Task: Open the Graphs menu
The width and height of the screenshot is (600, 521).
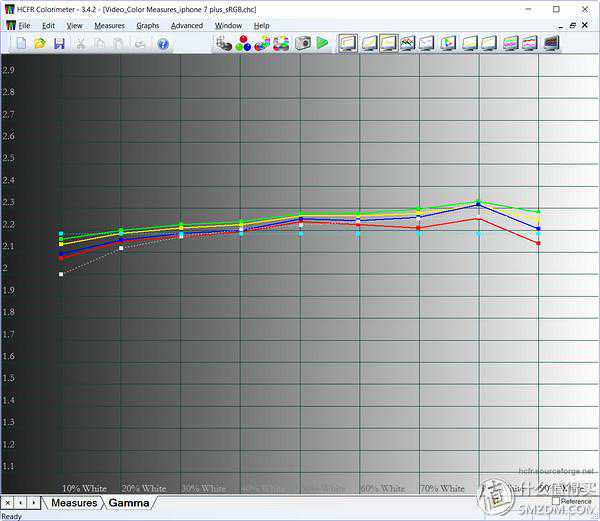Action: 147,25
